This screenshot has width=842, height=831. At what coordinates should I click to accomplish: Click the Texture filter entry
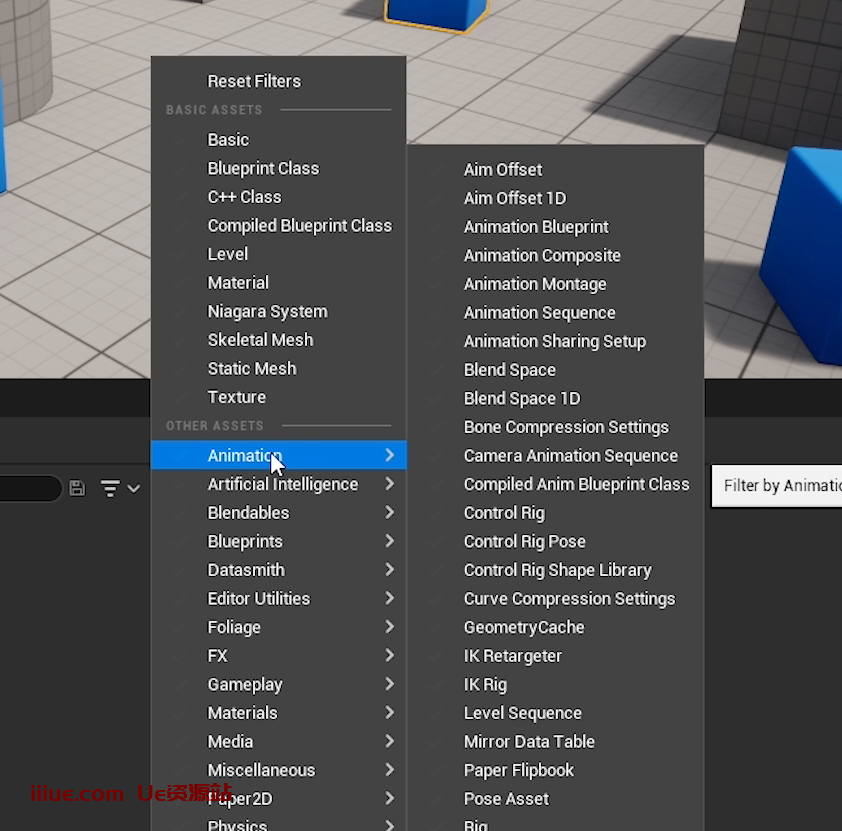pyautogui.click(x=237, y=397)
